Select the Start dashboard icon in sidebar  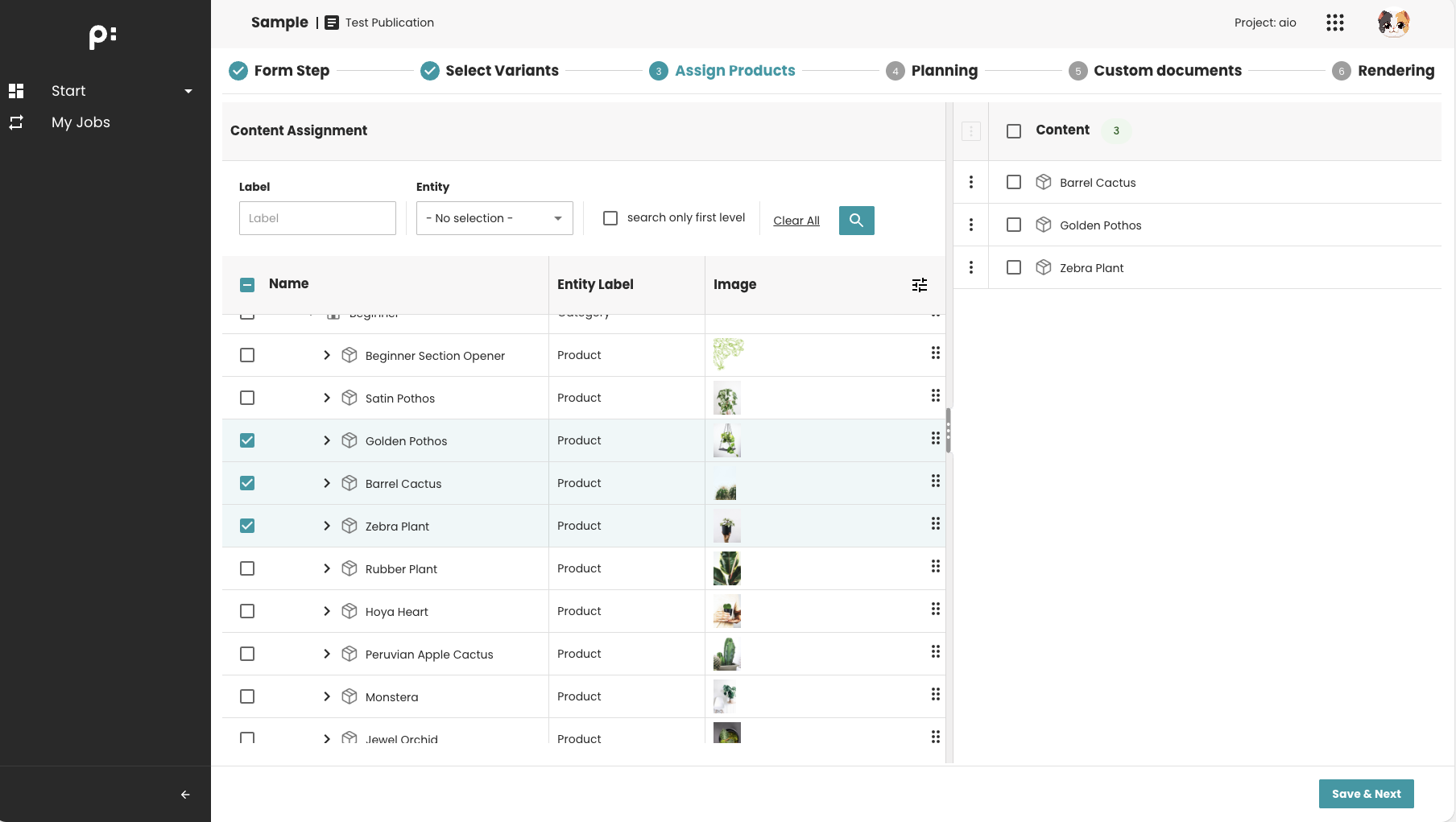coord(16,90)
